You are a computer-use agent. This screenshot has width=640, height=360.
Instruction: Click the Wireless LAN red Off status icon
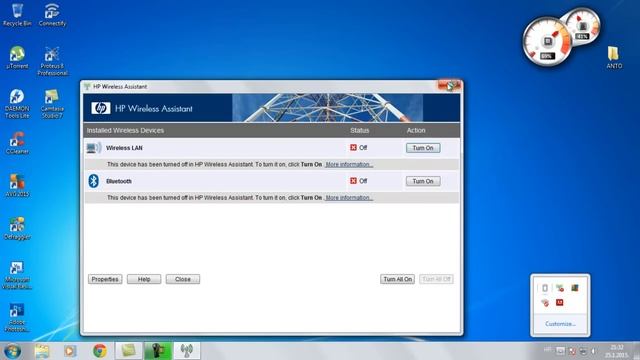click(353, 147)
